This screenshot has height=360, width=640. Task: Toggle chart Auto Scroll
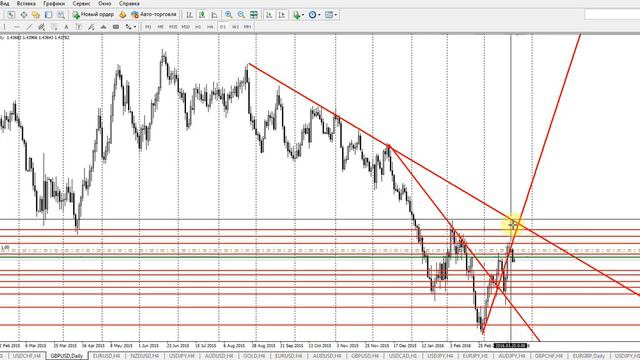(x=269, y=15)
